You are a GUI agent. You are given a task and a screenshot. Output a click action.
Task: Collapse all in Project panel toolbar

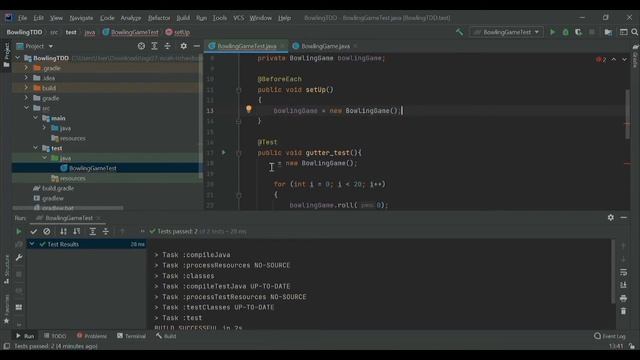[167, 46]
